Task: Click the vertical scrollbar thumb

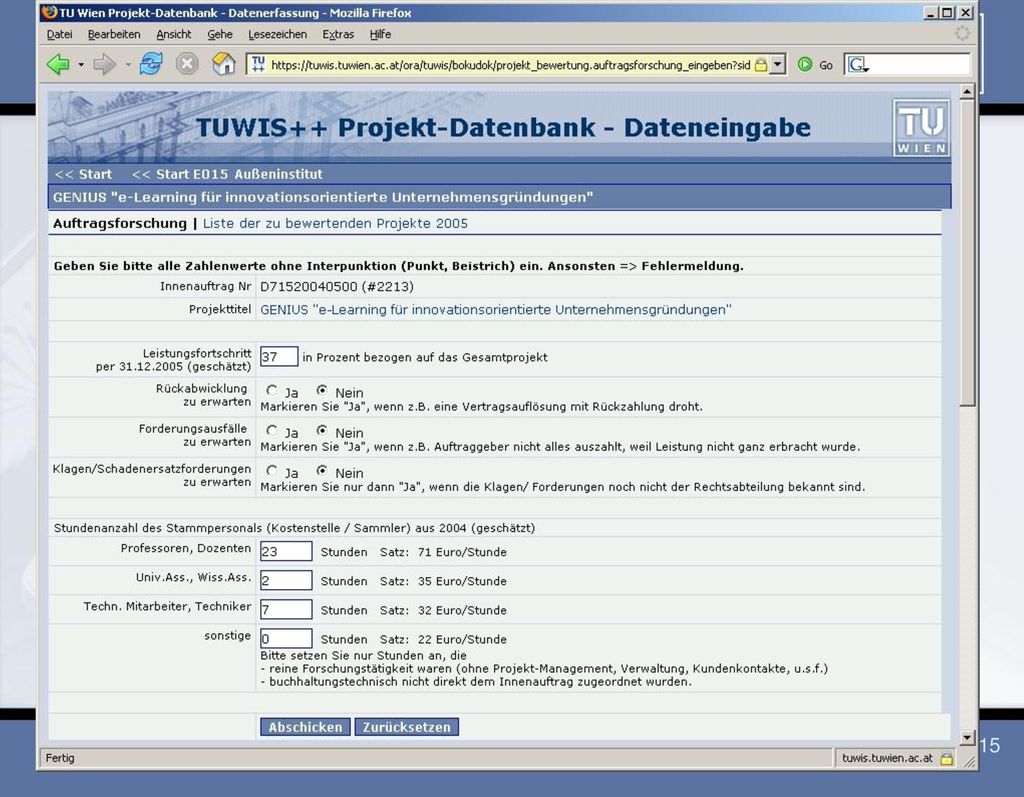Action: pyautogui.click(x=968, y=253)
